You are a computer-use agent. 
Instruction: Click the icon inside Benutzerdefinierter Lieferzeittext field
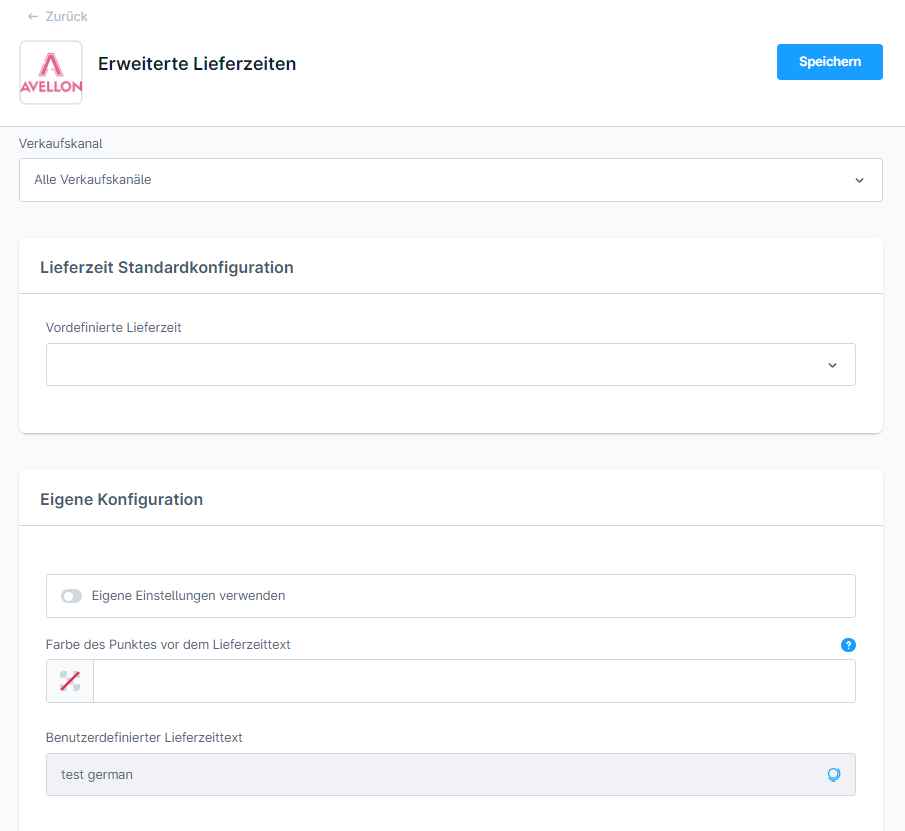point(833,775)
